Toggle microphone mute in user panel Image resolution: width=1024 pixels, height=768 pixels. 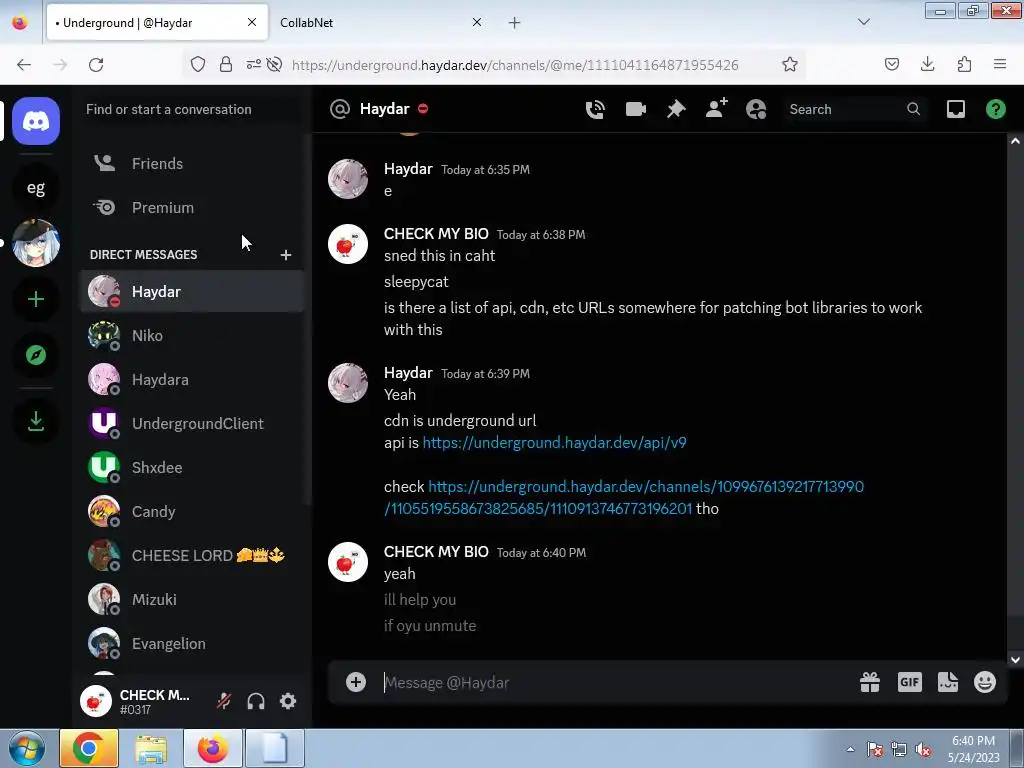224,701
